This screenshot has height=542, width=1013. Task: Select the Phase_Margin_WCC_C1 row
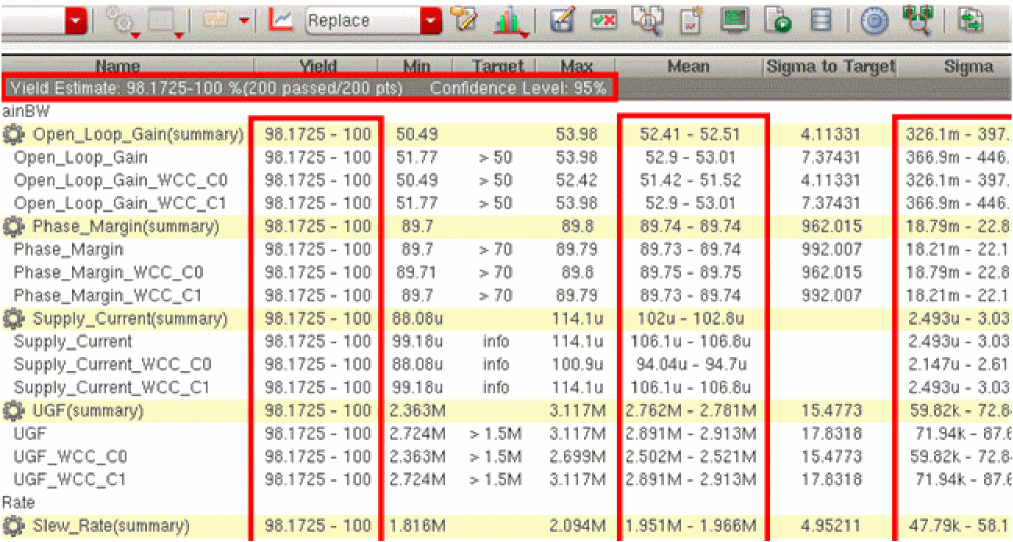[506, 296]
